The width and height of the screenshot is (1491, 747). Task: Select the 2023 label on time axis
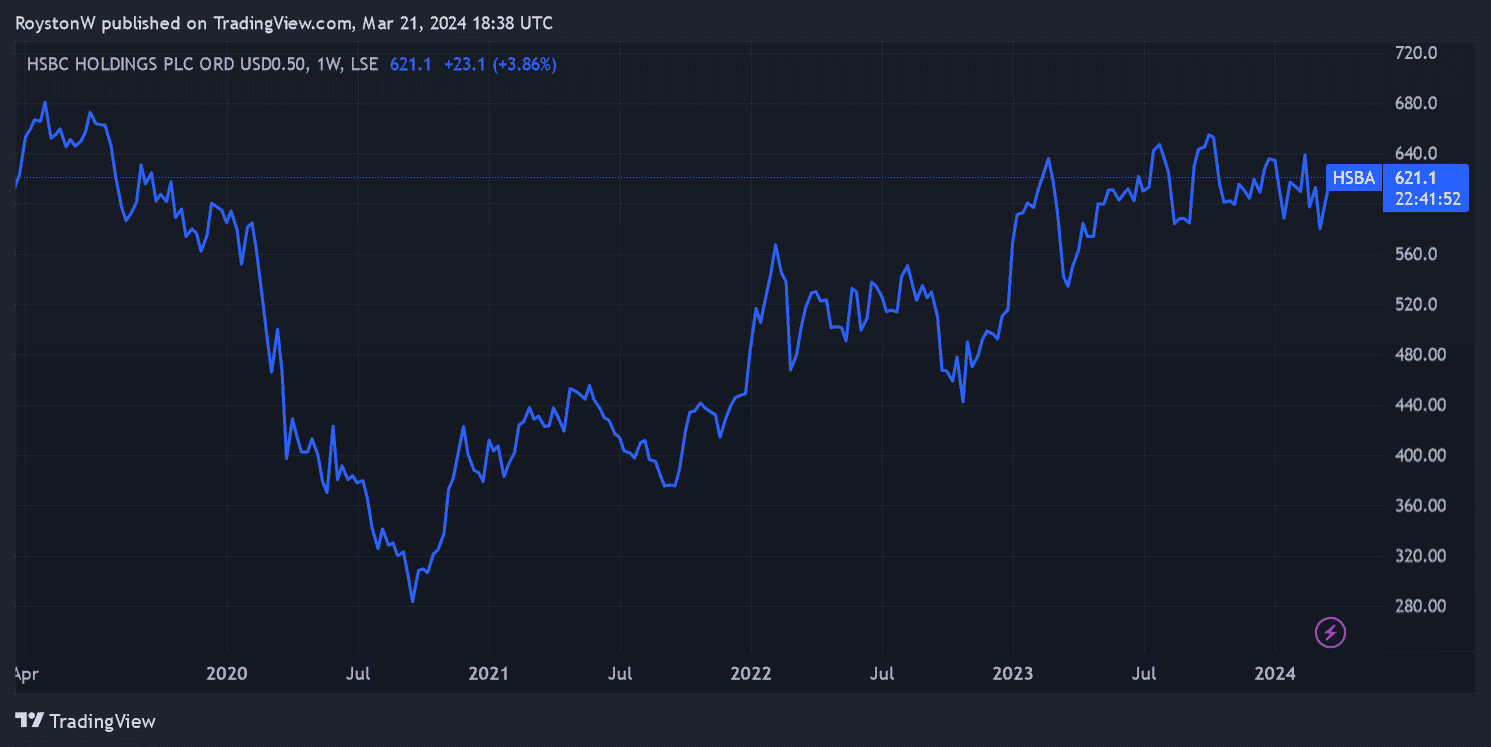click(1012, 674)
